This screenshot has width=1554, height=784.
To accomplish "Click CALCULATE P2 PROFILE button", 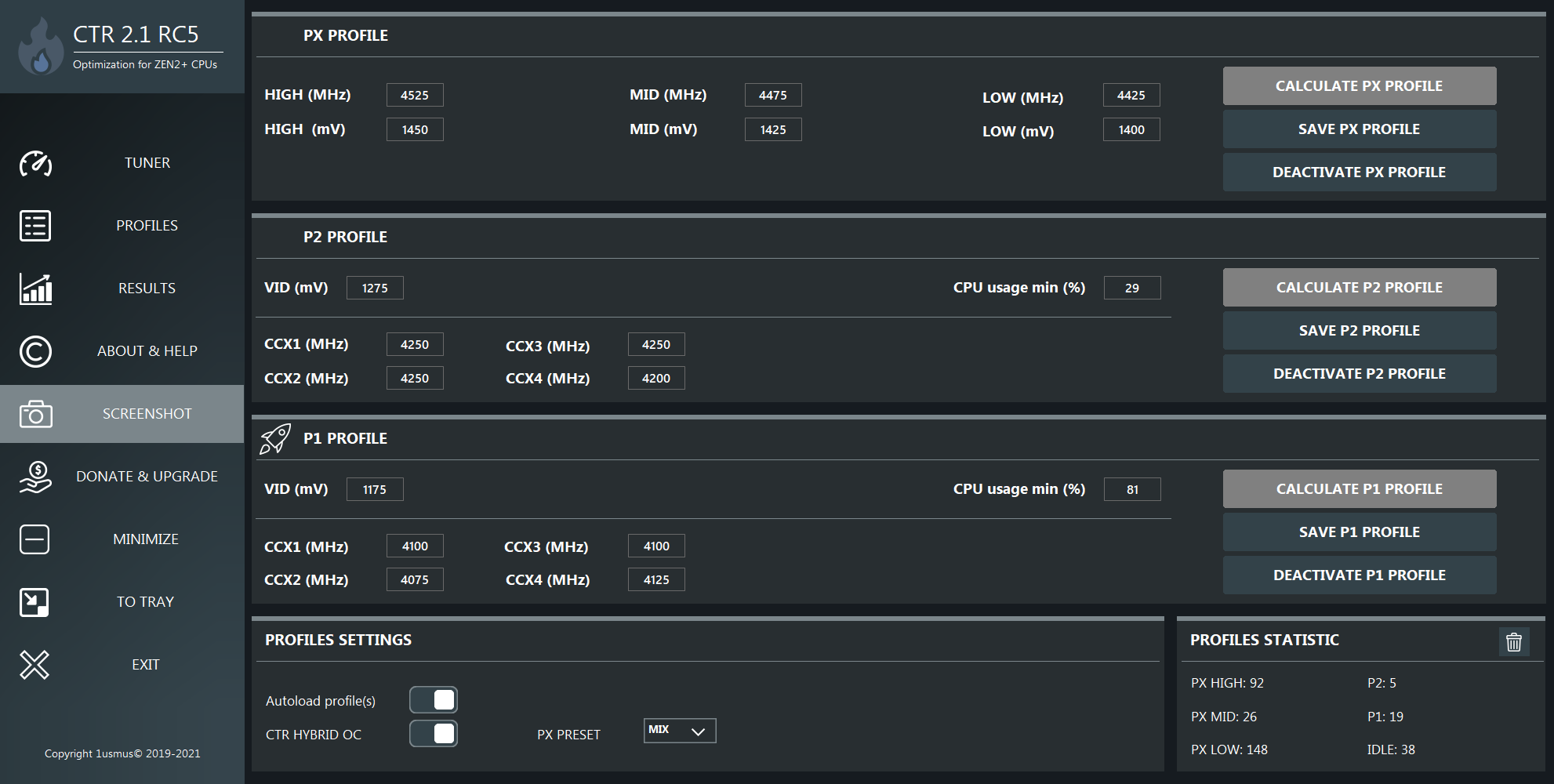I will pos(1360,288).
